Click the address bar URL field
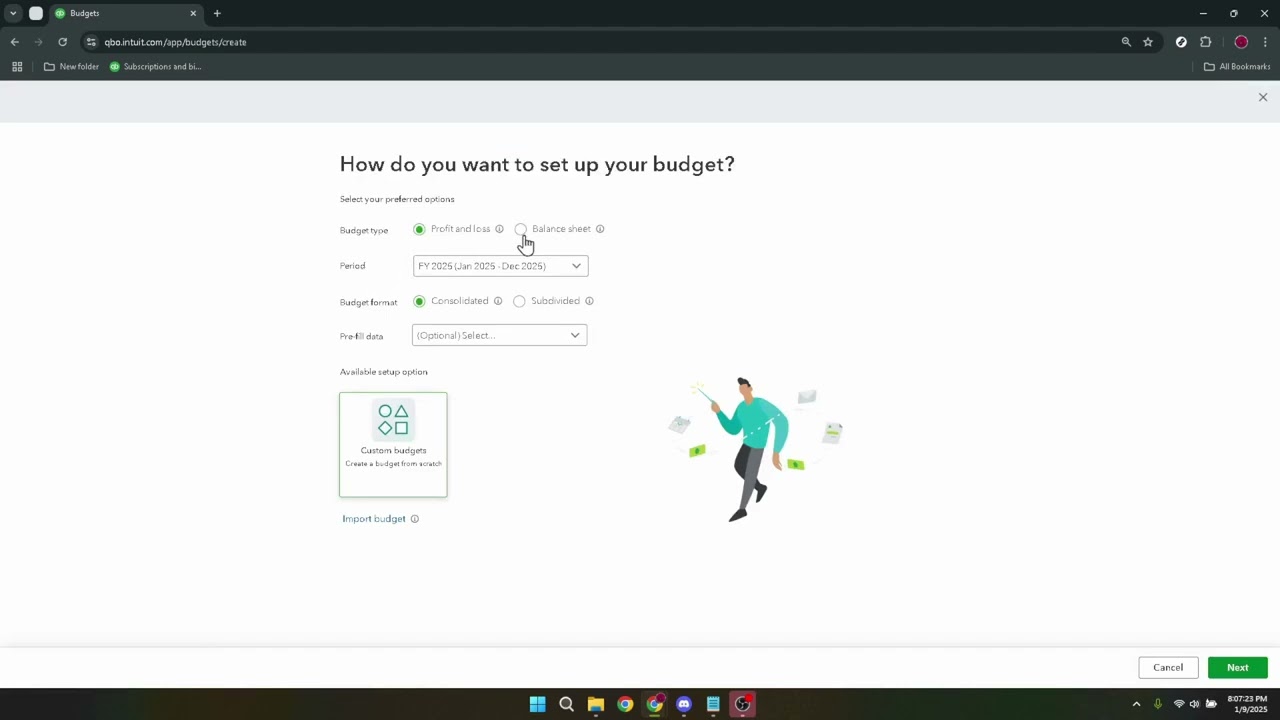Image resolution: width=1280 pixels, height=720 pixels. (x=600, y=42)
